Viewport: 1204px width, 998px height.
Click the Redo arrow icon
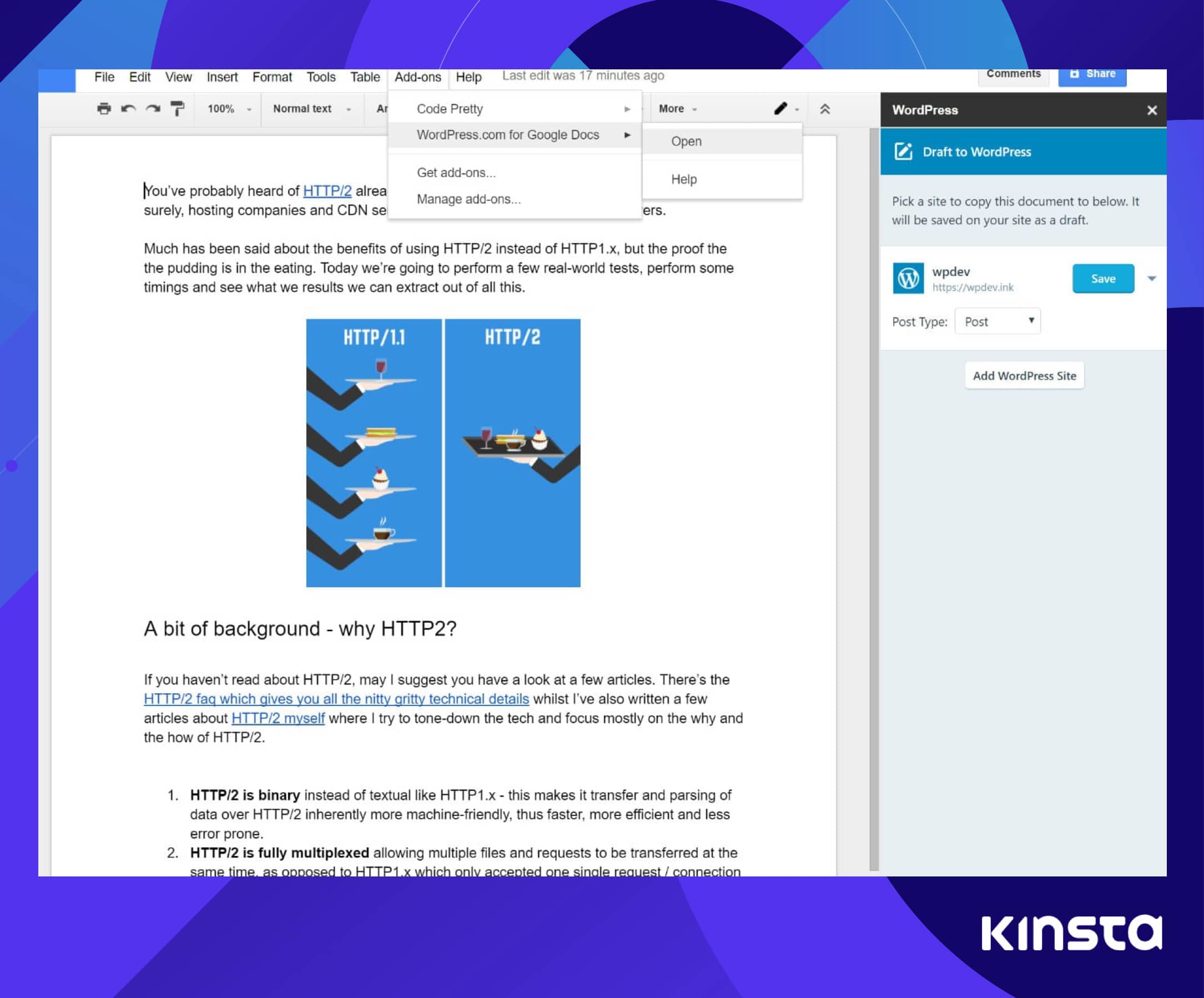pyautogui.click(x=153, y=108)
